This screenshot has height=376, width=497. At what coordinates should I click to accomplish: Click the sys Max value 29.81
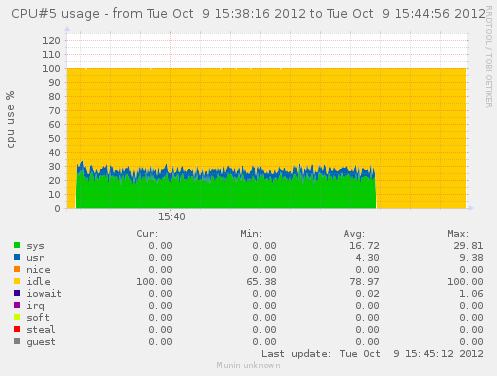pyautogui.click(x=468, y=246)
